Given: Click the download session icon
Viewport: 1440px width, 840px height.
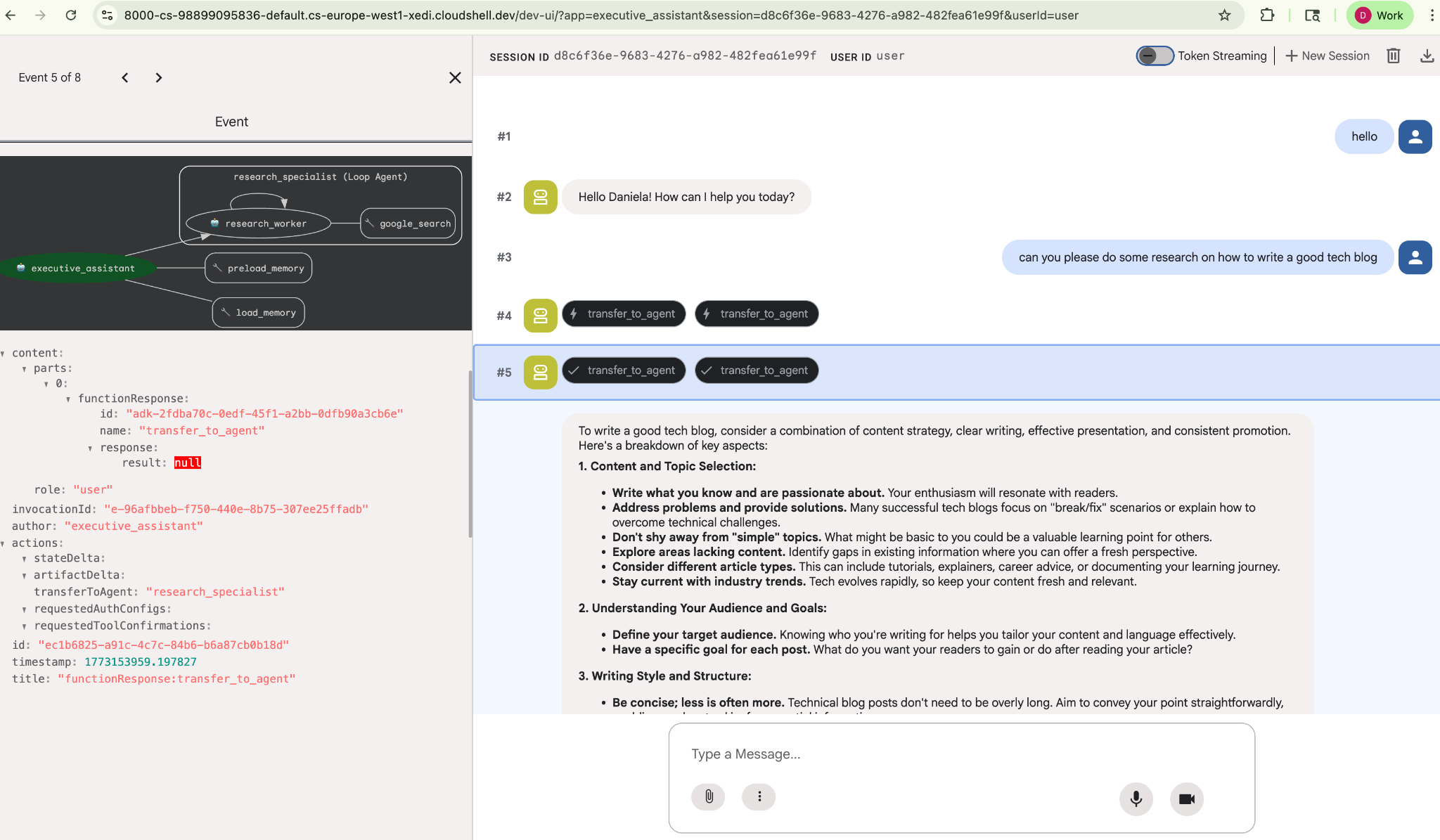Looking at the screenshot, I should [x=1427, y=56].
